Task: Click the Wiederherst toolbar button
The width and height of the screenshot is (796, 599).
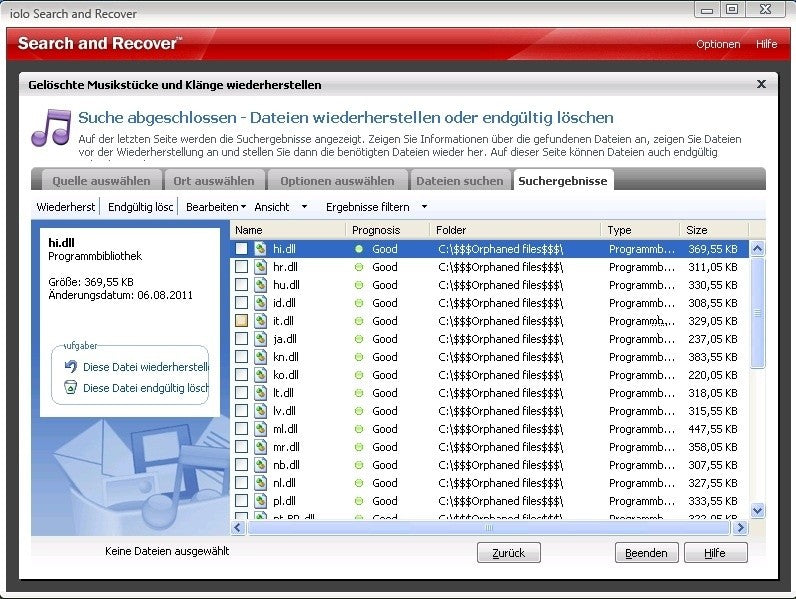Action: [x=65, y=207]
